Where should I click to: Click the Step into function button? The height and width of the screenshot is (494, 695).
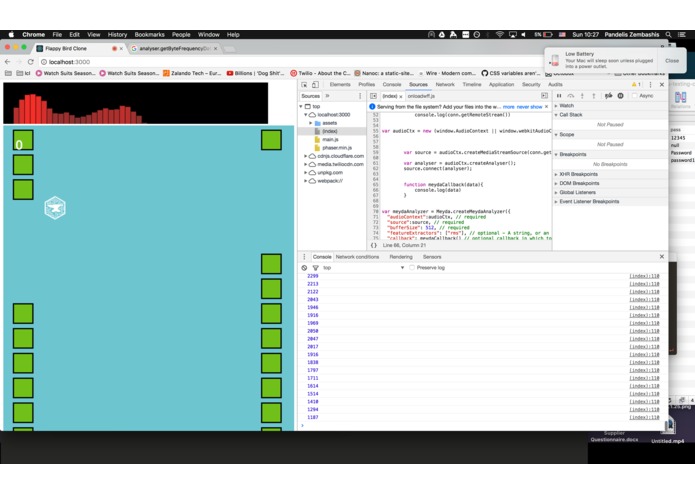click(x=582, y=96)
